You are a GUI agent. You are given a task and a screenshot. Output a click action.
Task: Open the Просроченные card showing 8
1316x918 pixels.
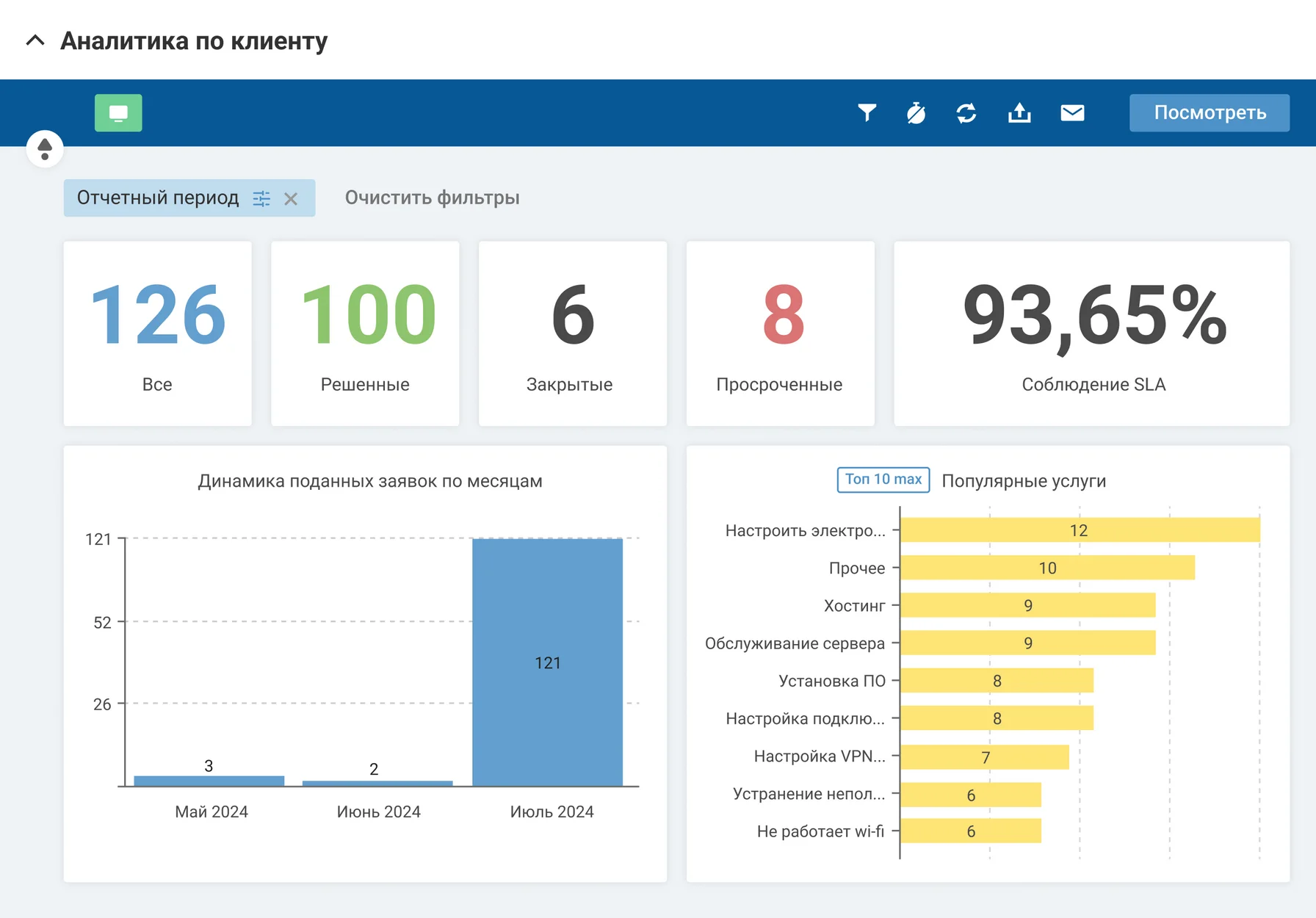pos(780,333)
